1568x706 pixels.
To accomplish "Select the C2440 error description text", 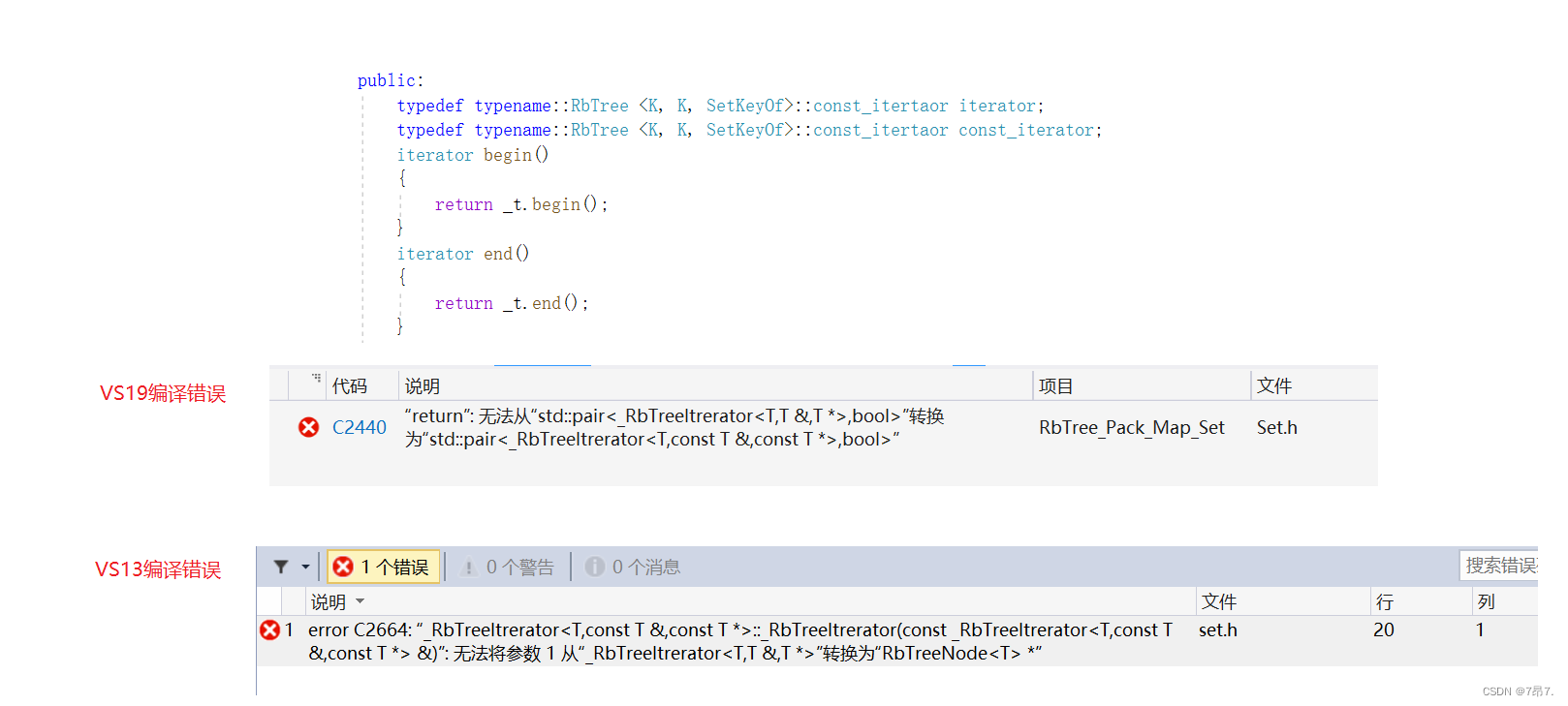I will (x=674, y=427).
